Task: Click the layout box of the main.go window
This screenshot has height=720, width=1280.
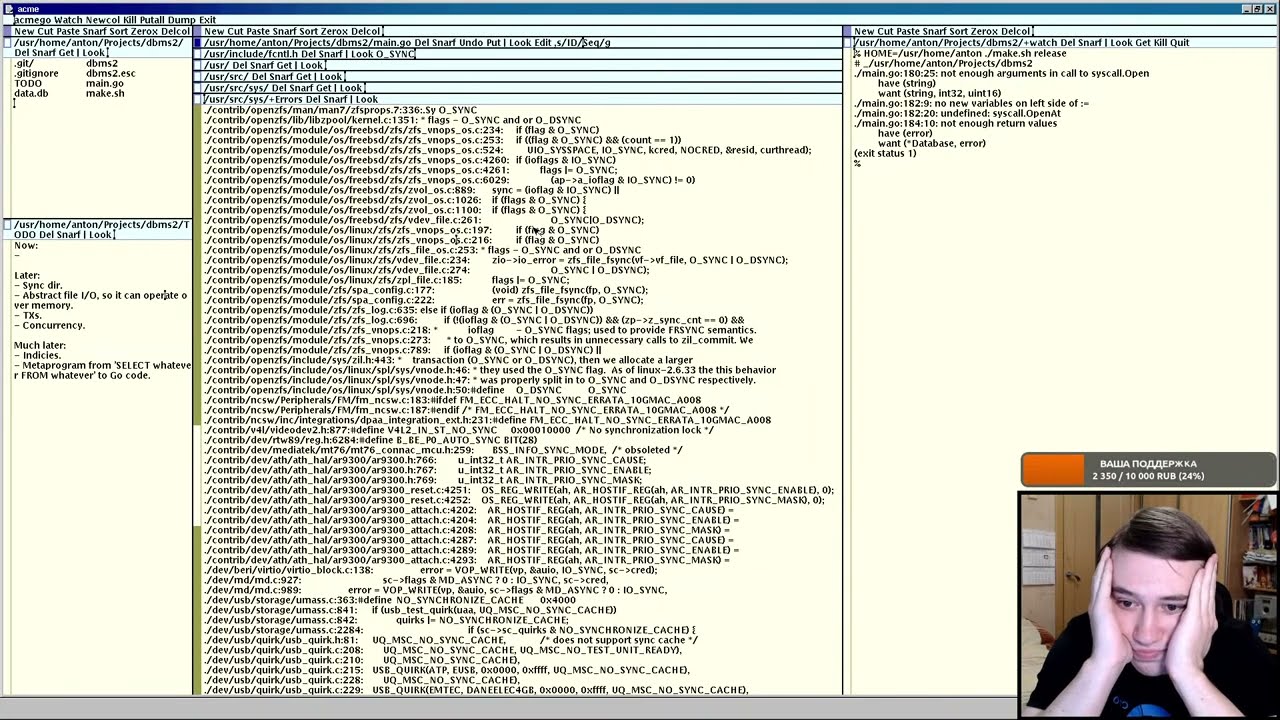Action: tap(198, 43)
